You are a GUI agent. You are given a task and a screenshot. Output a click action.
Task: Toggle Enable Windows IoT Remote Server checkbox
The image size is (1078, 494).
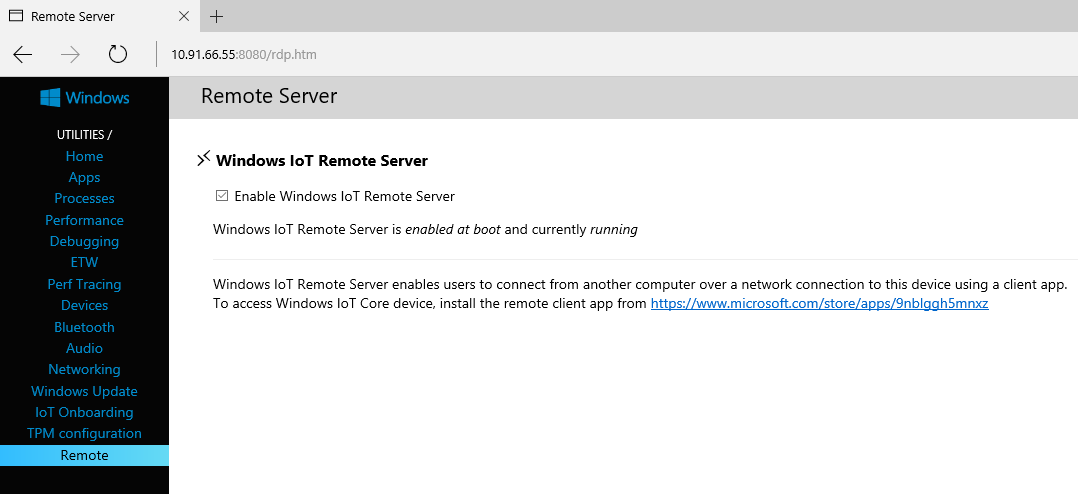point(222,196)
